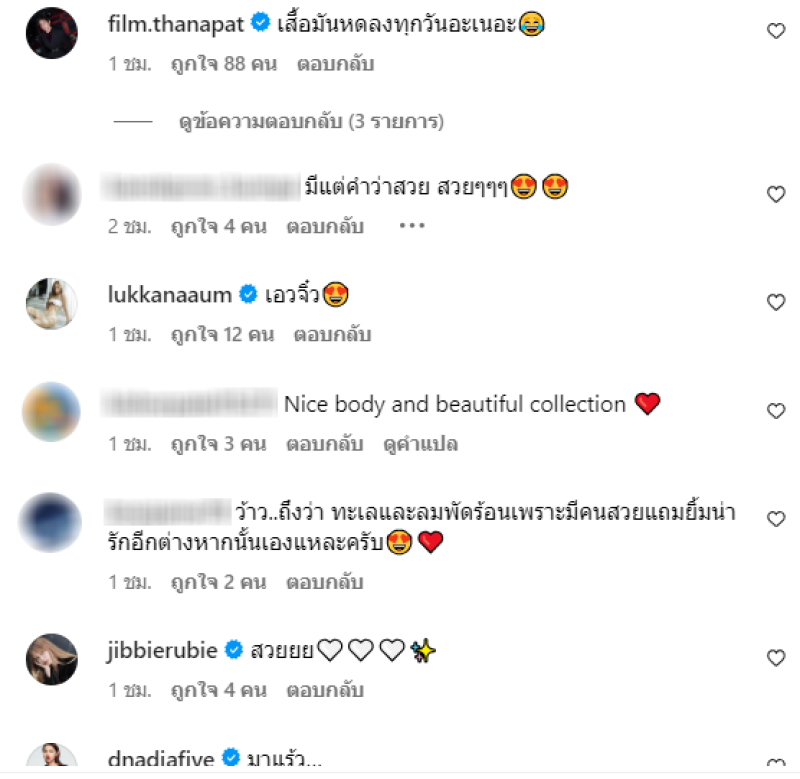View who liked lukkanaaum's comment 'ถูกใจ 12 คน'

pyautogui.click(x=222, y=335)
